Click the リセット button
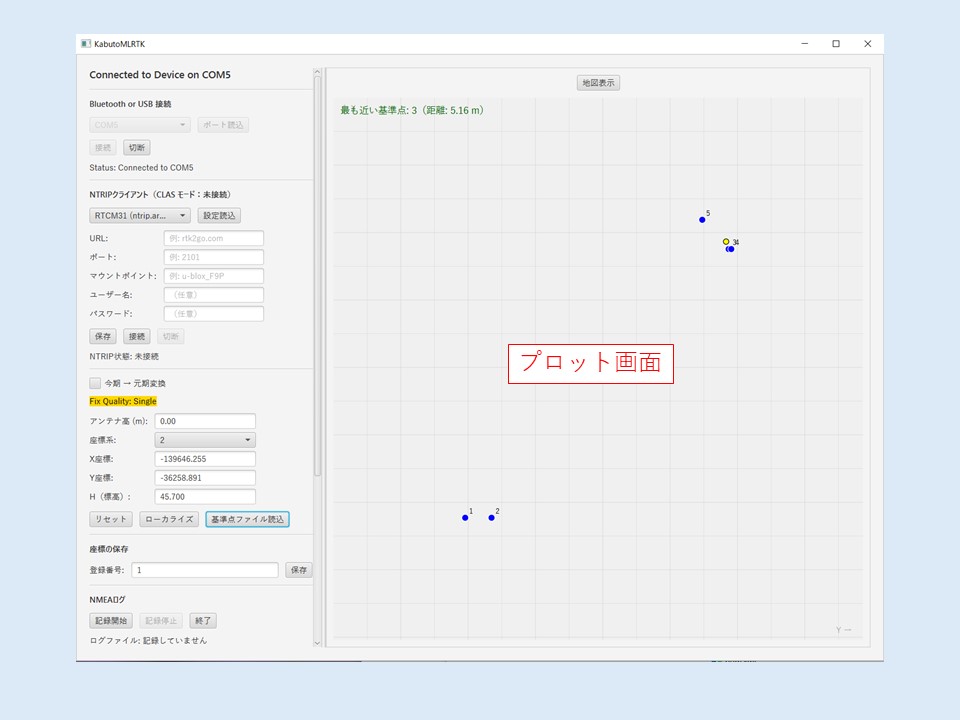 [111, 519]
